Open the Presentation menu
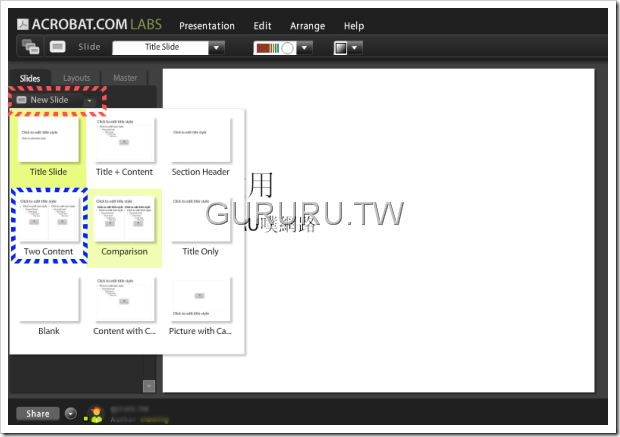Viewport: 620px width, 437px height. [x=207, y=26]
